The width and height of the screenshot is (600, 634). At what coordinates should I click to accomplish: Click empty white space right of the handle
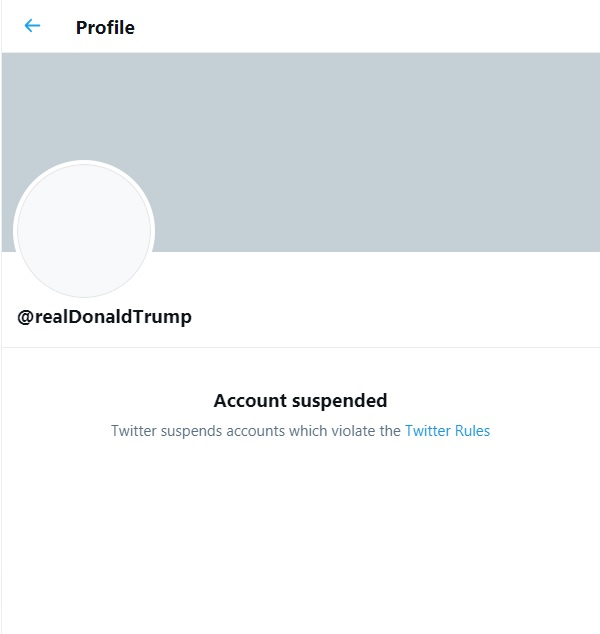pos(400,317)
